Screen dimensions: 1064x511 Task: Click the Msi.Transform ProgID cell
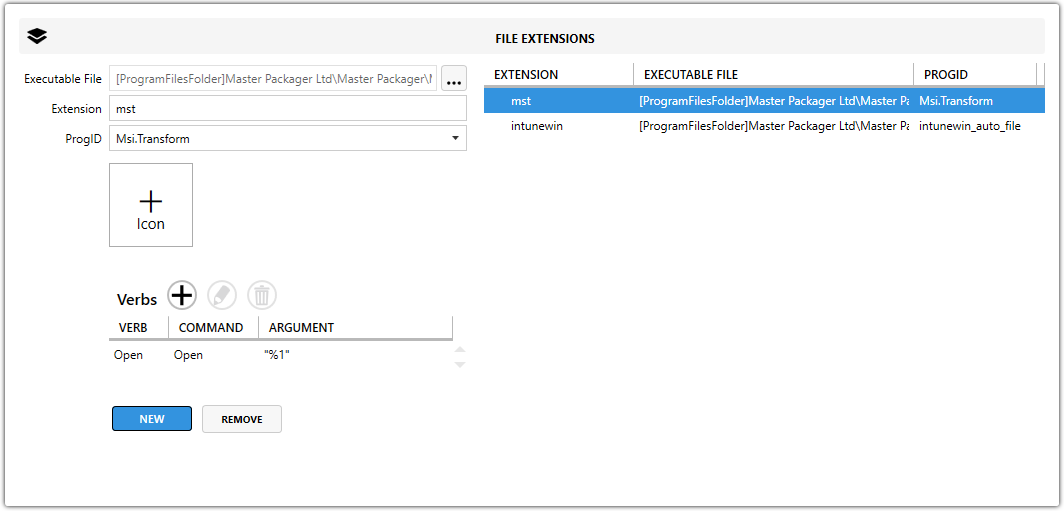956,101
